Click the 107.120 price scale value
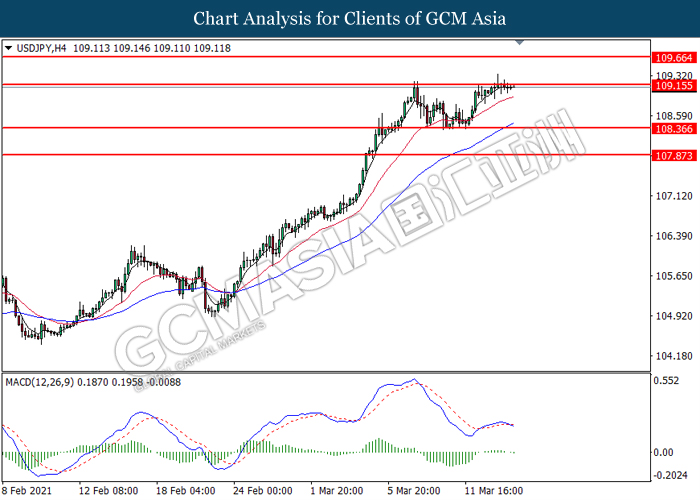This screenshot has width=700, height=500. (674, 196)
